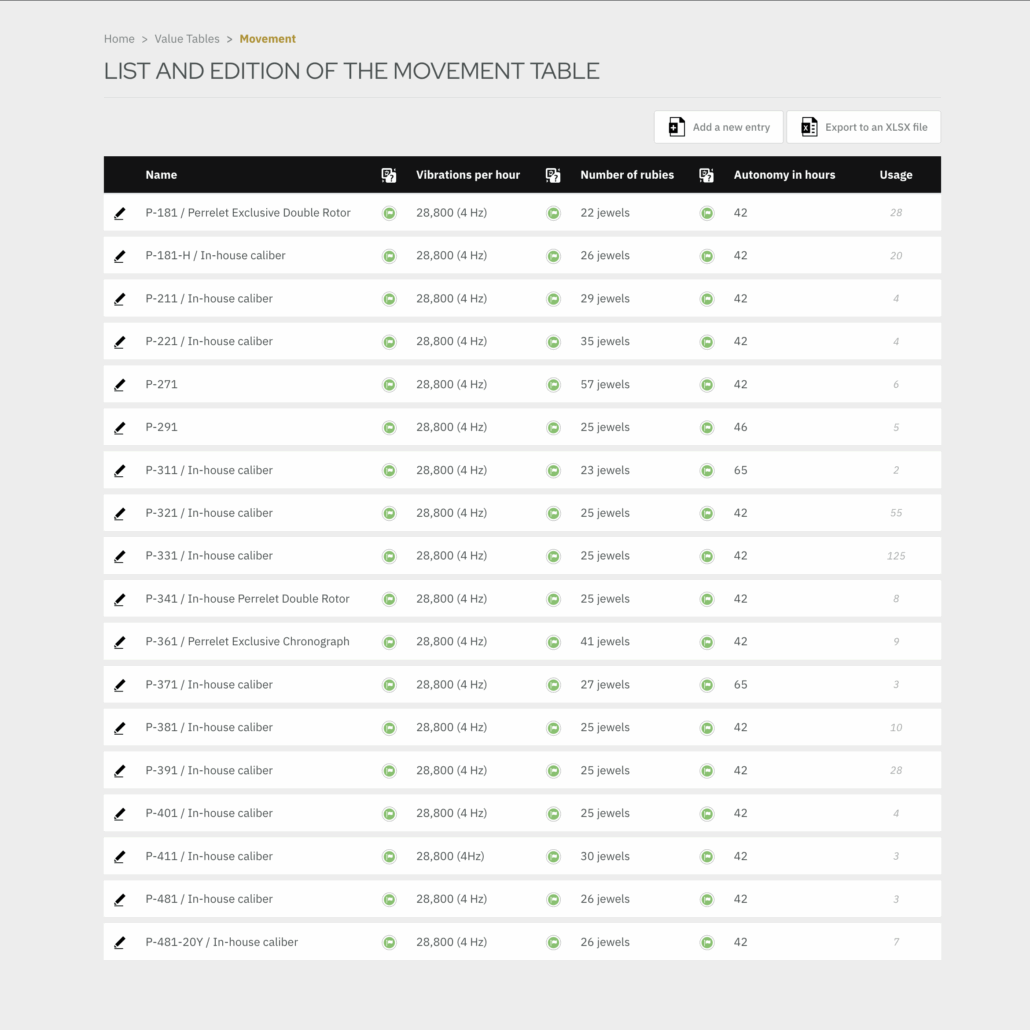The height and width of the screenshot is (1030, 1030).
Task: Click the page title 'List and edition of the movement table'
Action: 351,71
